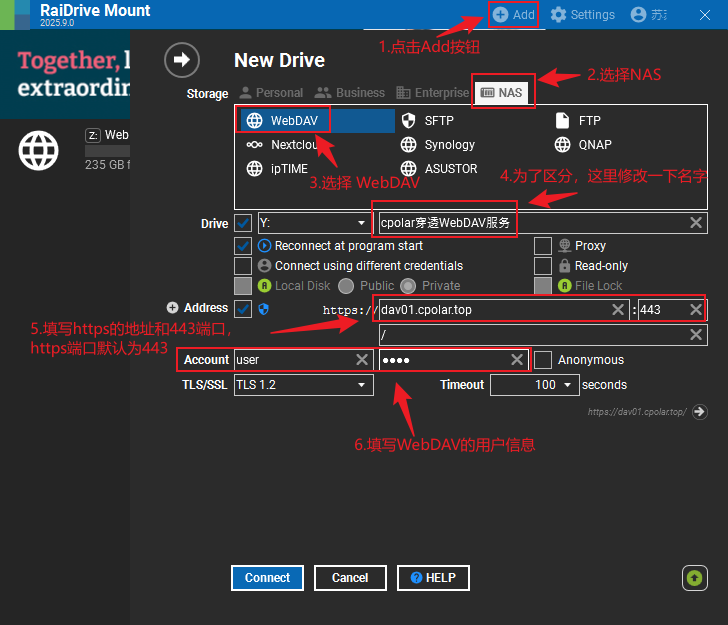728x625 pixels.
Task: Clear the host address field
Action: [x=618, y=310]
